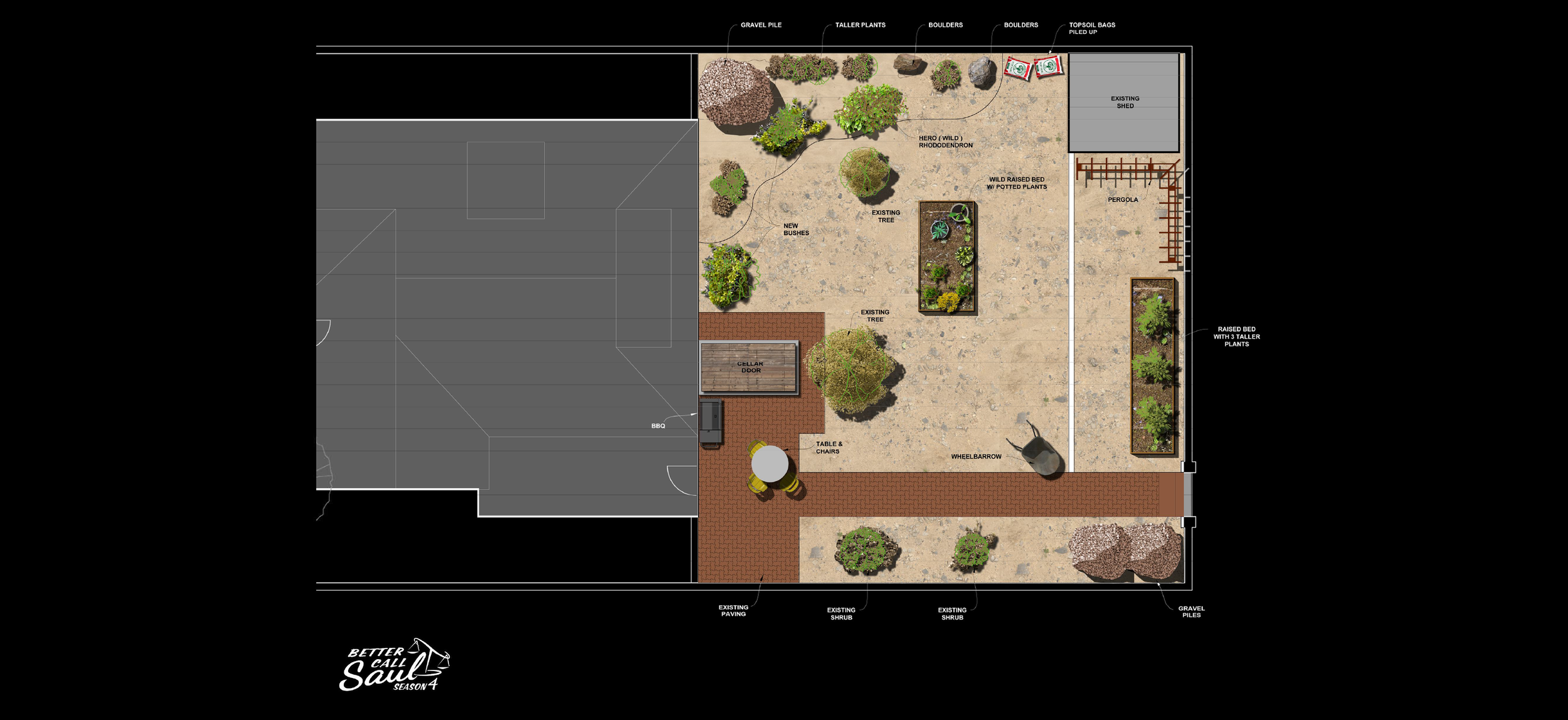Click the 'WILD RAISED BED W/ POTTED PLANTS' label
Image resolution: width=1568 pixels, height=720 pixels.
point(1016,183)
